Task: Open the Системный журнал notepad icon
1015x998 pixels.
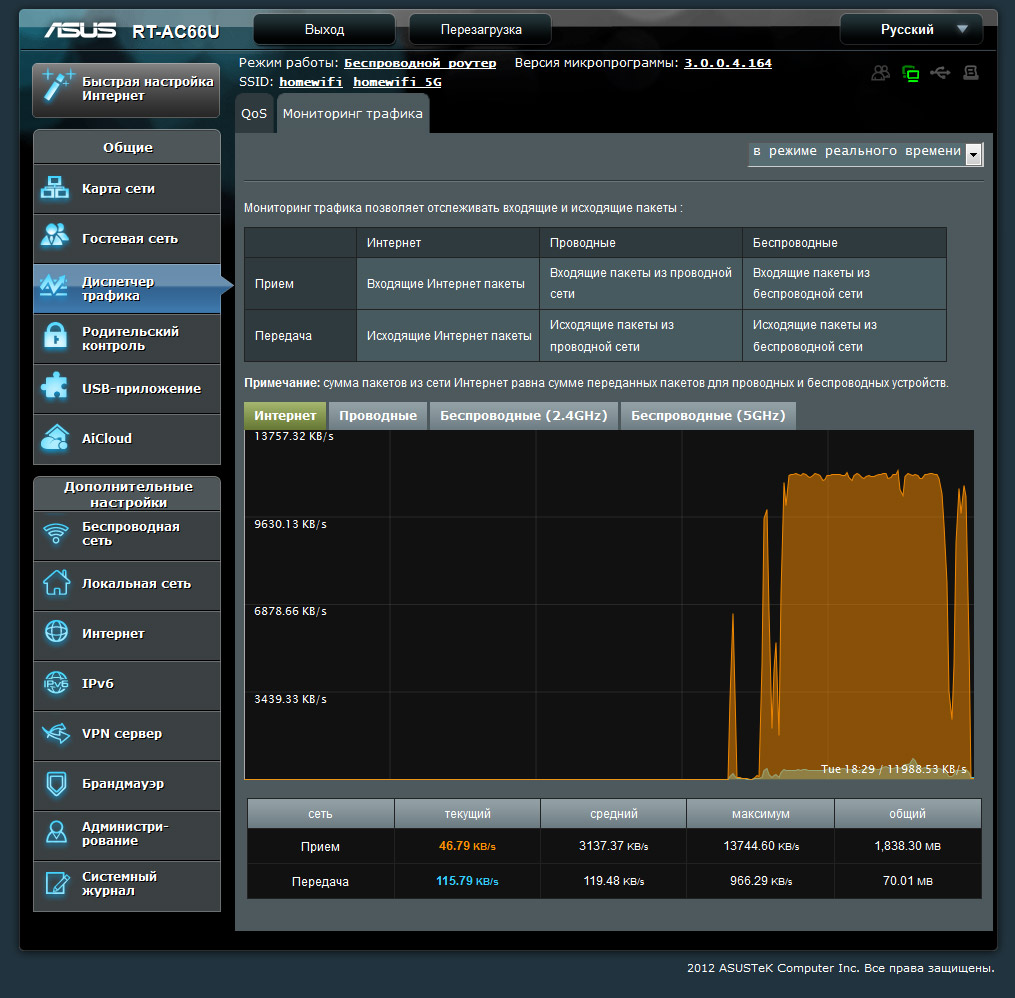Action: [x=57, y=883]
